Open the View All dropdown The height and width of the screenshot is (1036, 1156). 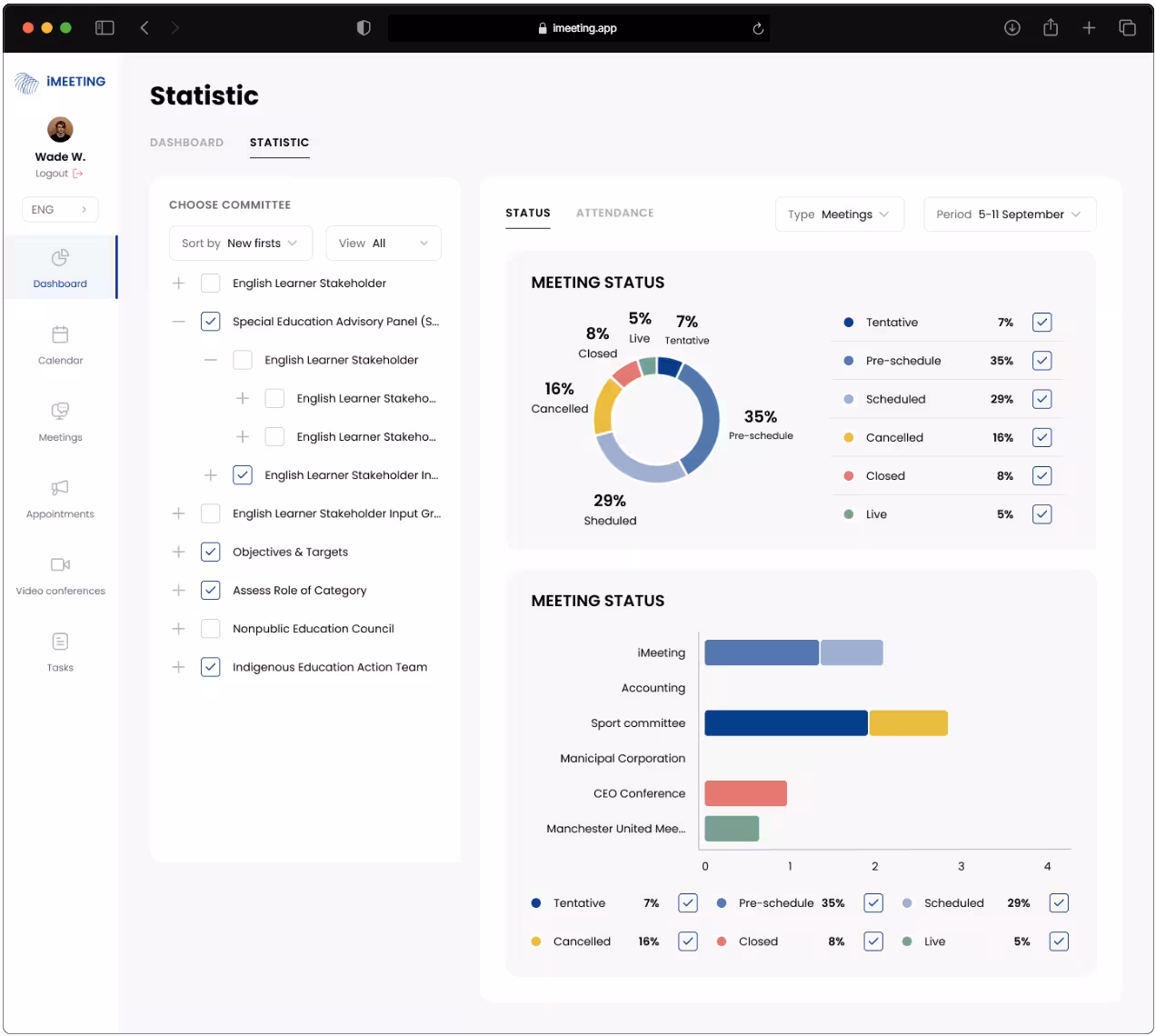click(384, 244)
